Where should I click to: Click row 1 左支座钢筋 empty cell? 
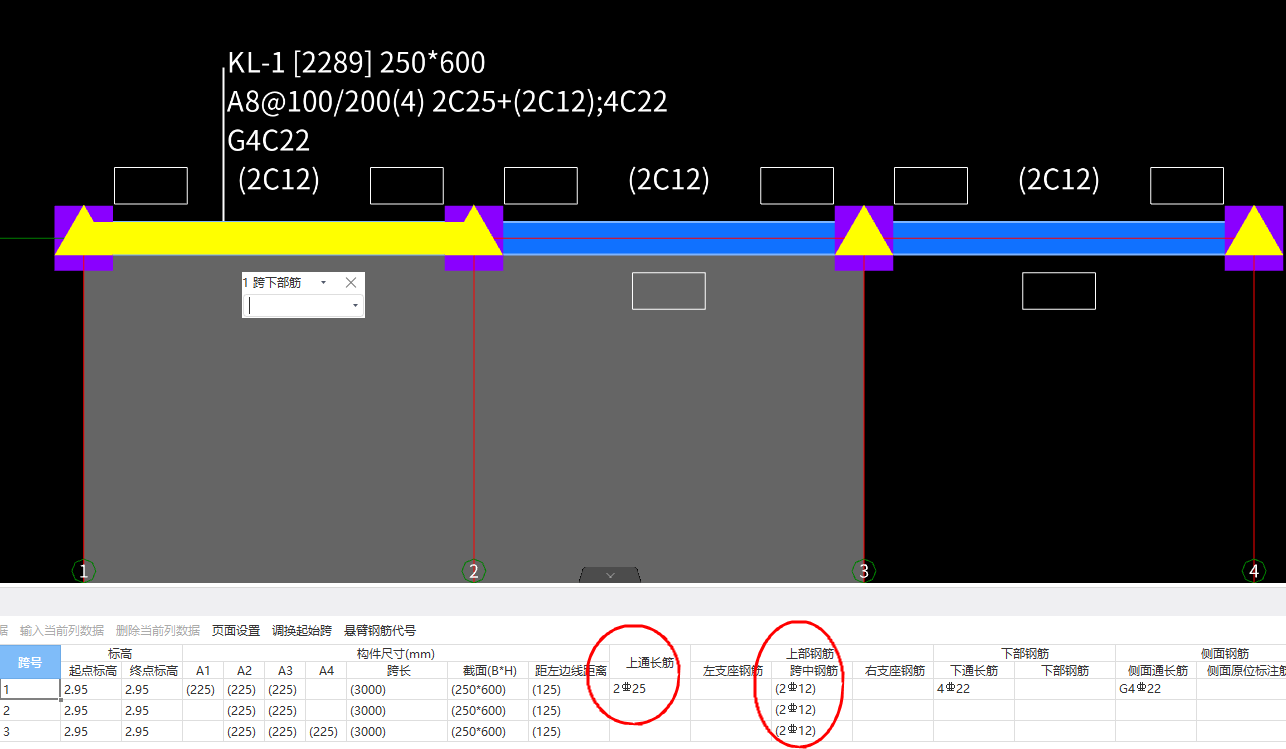tap(731, 689)
